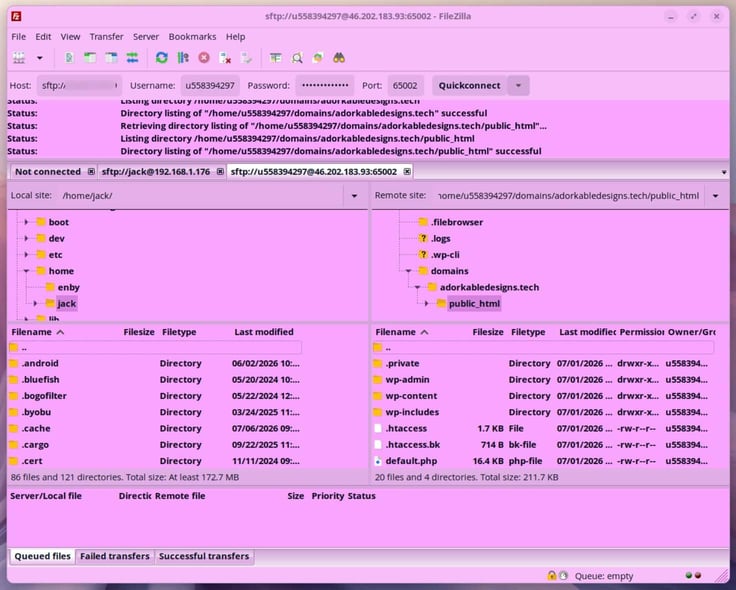
Task: Switch to the Successful transfers tab
Action: tap(204, 556)
